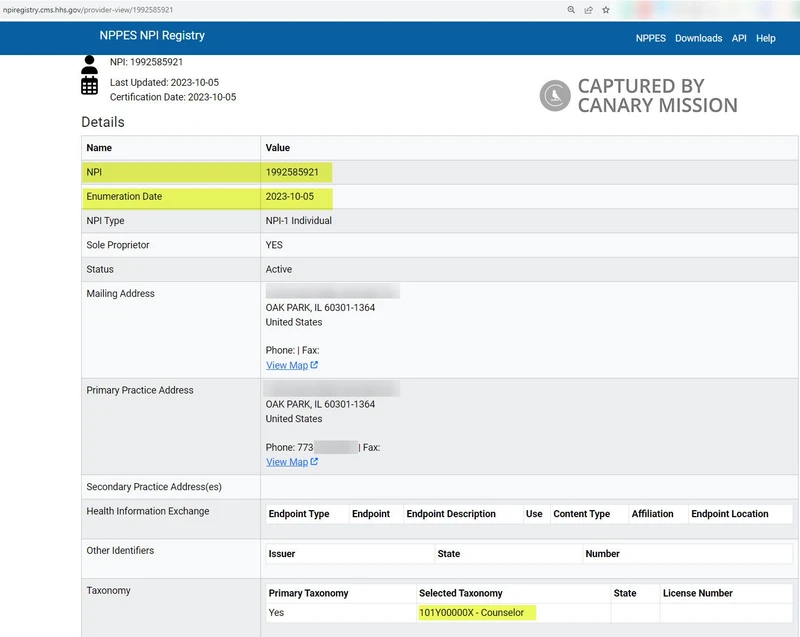The image size is (800, 637).
Task: Click the Taxonomy row label
Action: tap(108, 590)
